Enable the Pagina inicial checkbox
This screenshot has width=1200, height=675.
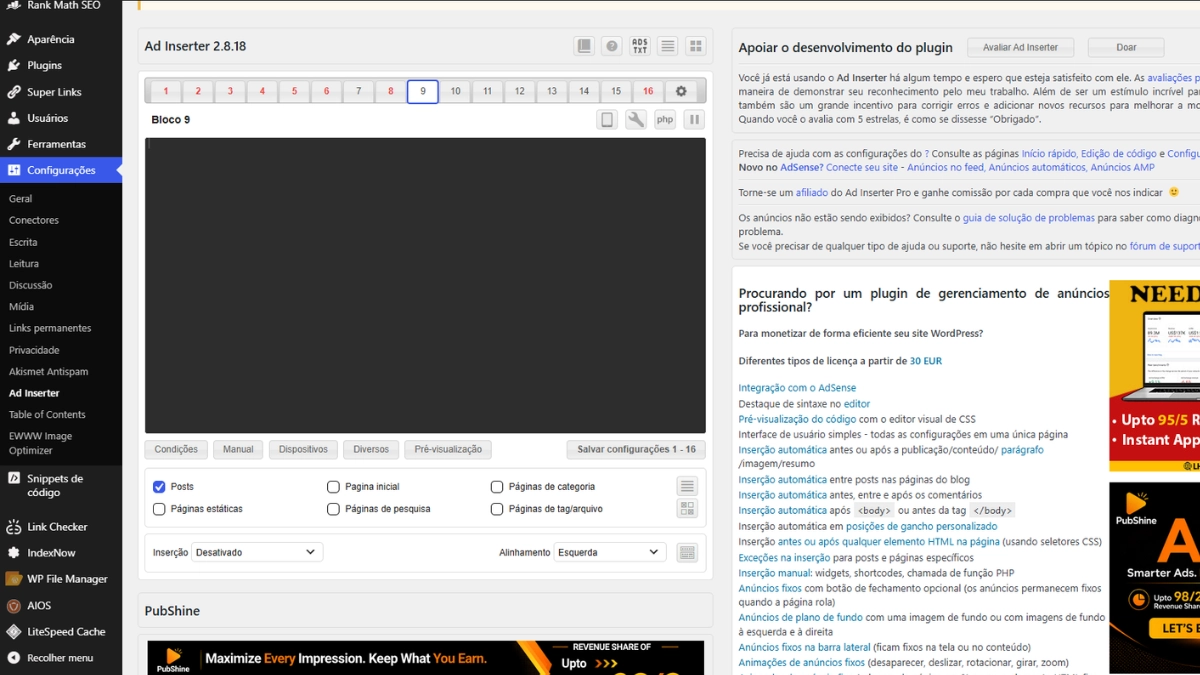coord(333,487)
